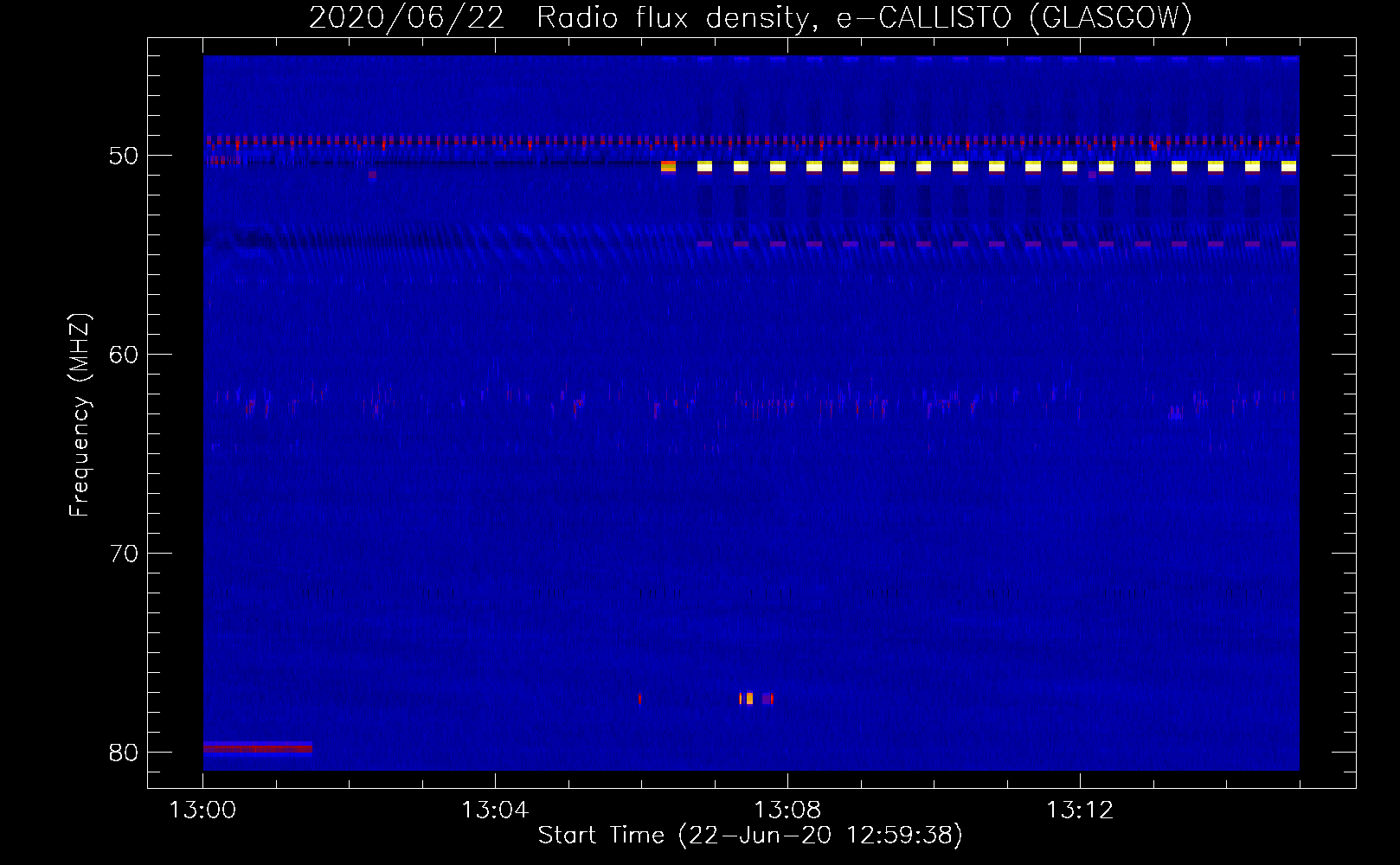Click the bright orange burst near 77 MHz
1400x865 pixels.
click(749, 698)
